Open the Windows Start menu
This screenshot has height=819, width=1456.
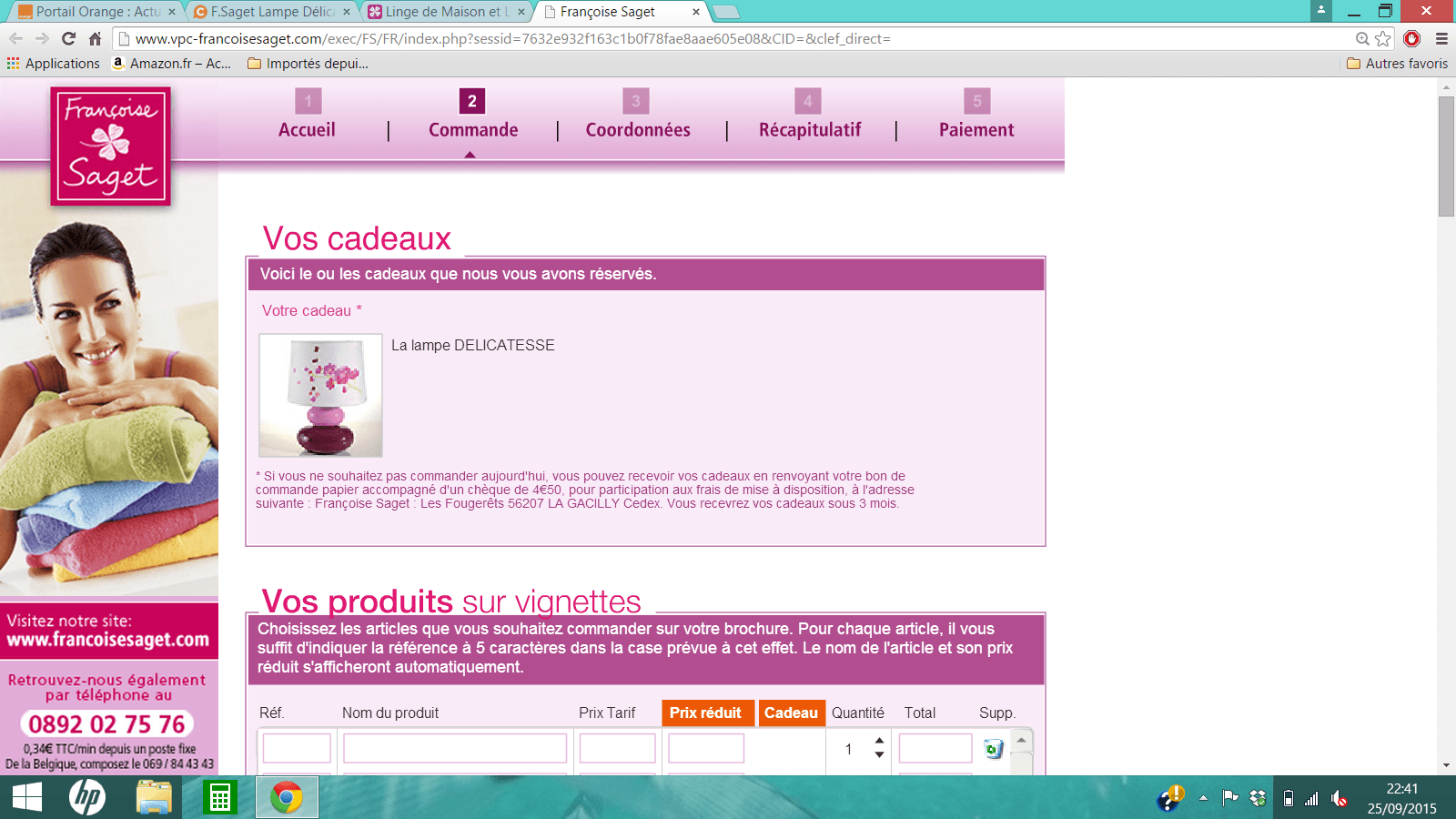[x=26, y=798]
